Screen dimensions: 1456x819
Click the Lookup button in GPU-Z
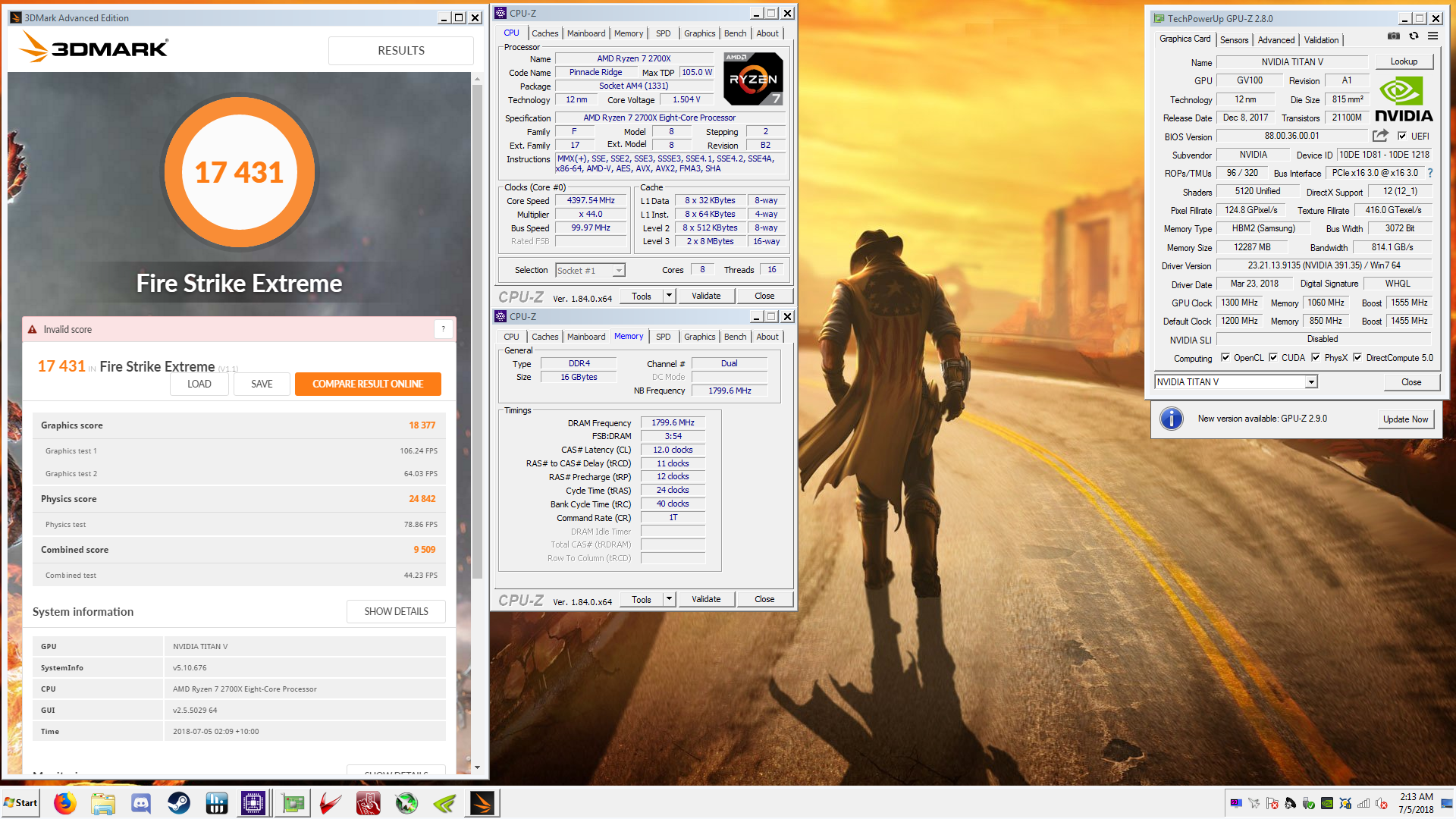coord(1404,61)
